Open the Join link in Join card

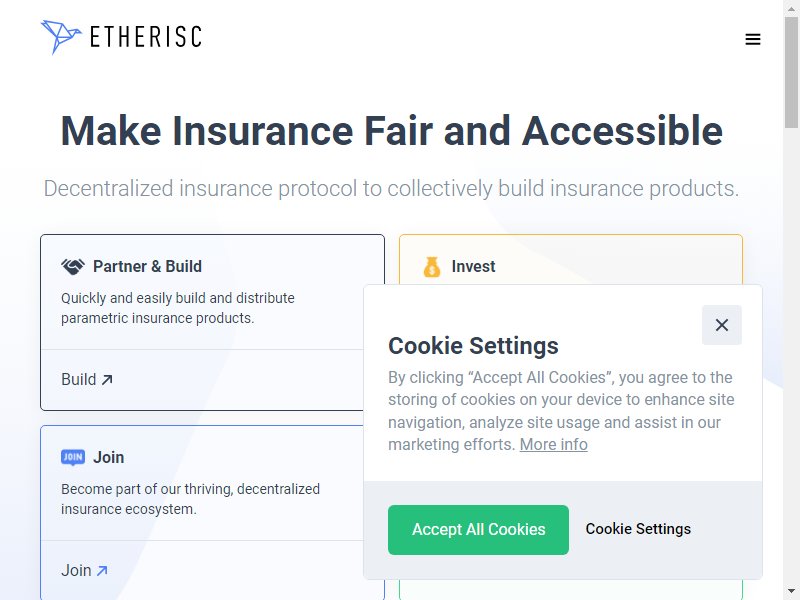click(85, 570)
